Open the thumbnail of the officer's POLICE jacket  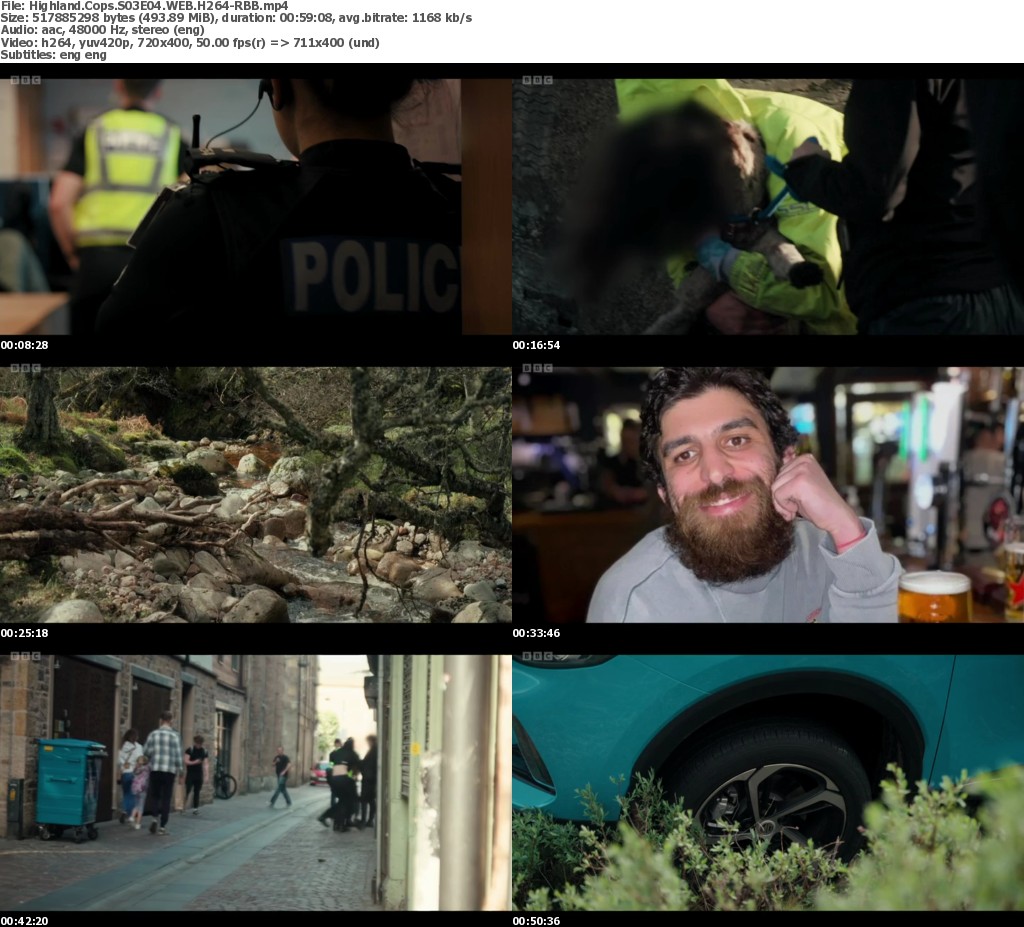256,206
